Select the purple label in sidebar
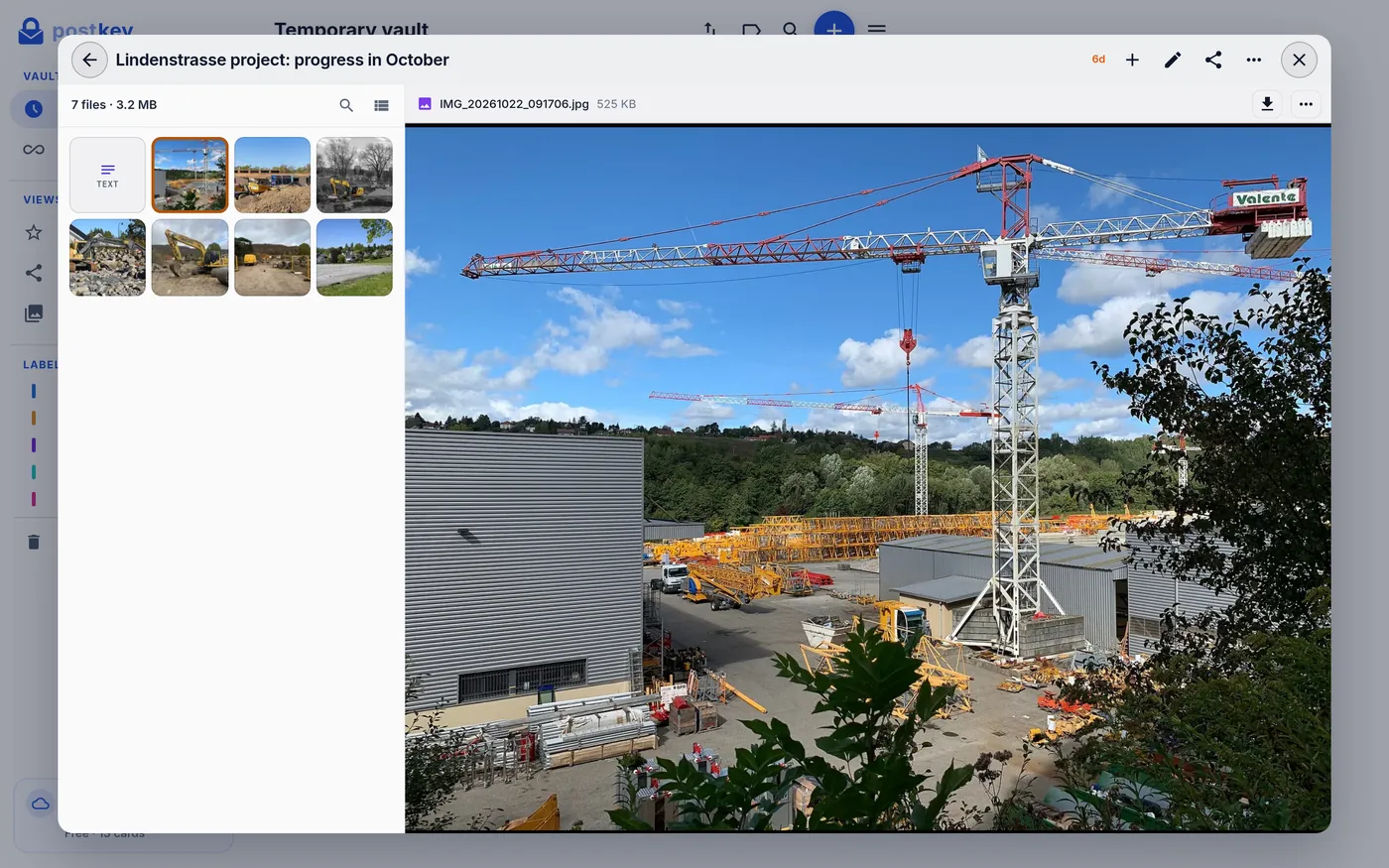The height and width of the screenshot is (868, 1389). [x=34, y=445]
